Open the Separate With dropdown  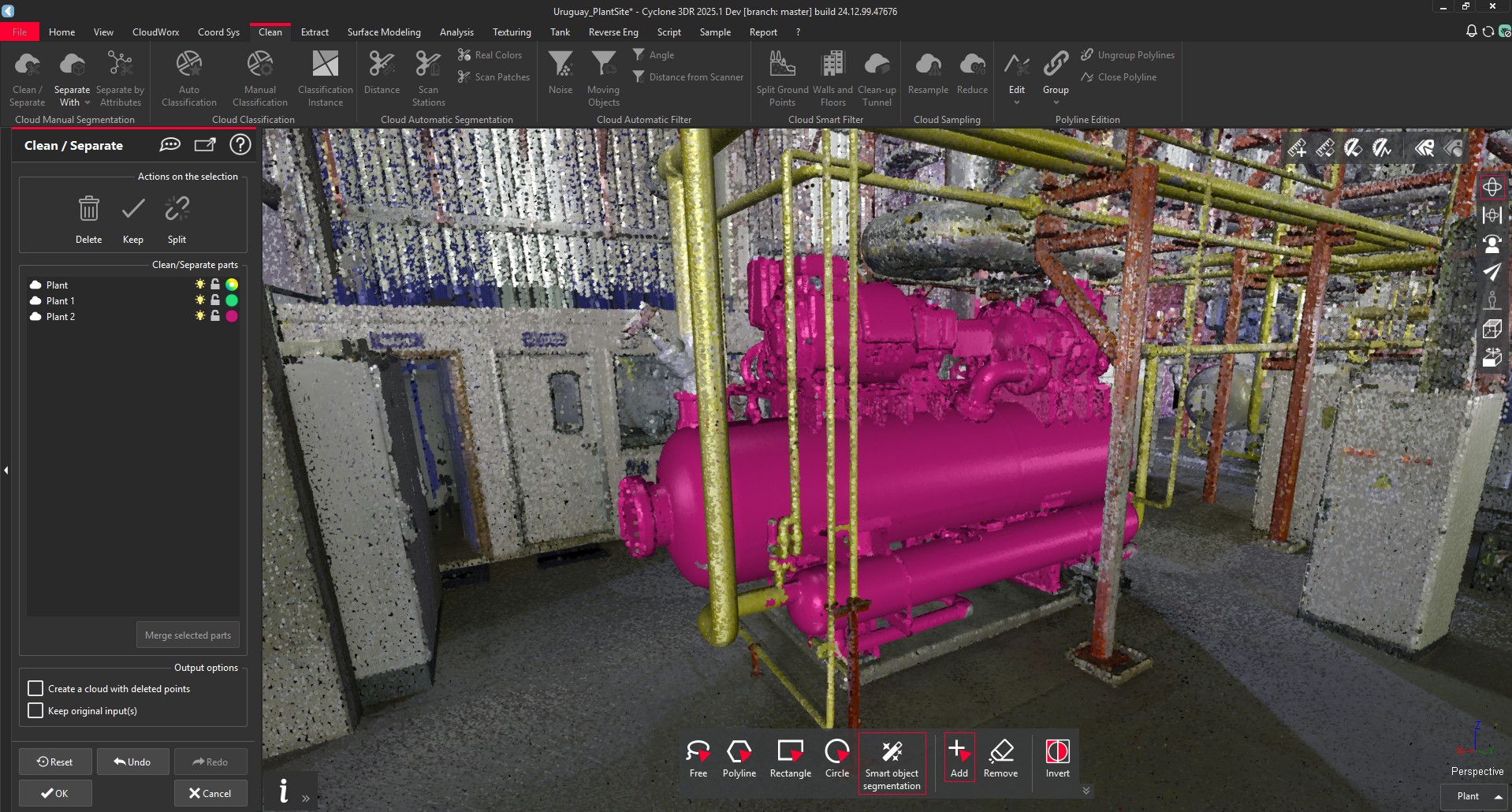tap(86, 102)
